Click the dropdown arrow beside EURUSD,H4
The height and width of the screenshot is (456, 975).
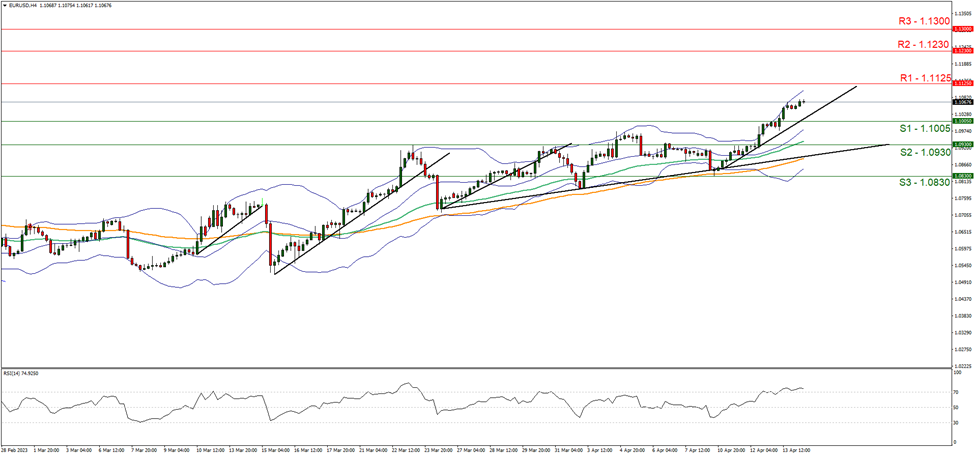click(x=5, y=6)
